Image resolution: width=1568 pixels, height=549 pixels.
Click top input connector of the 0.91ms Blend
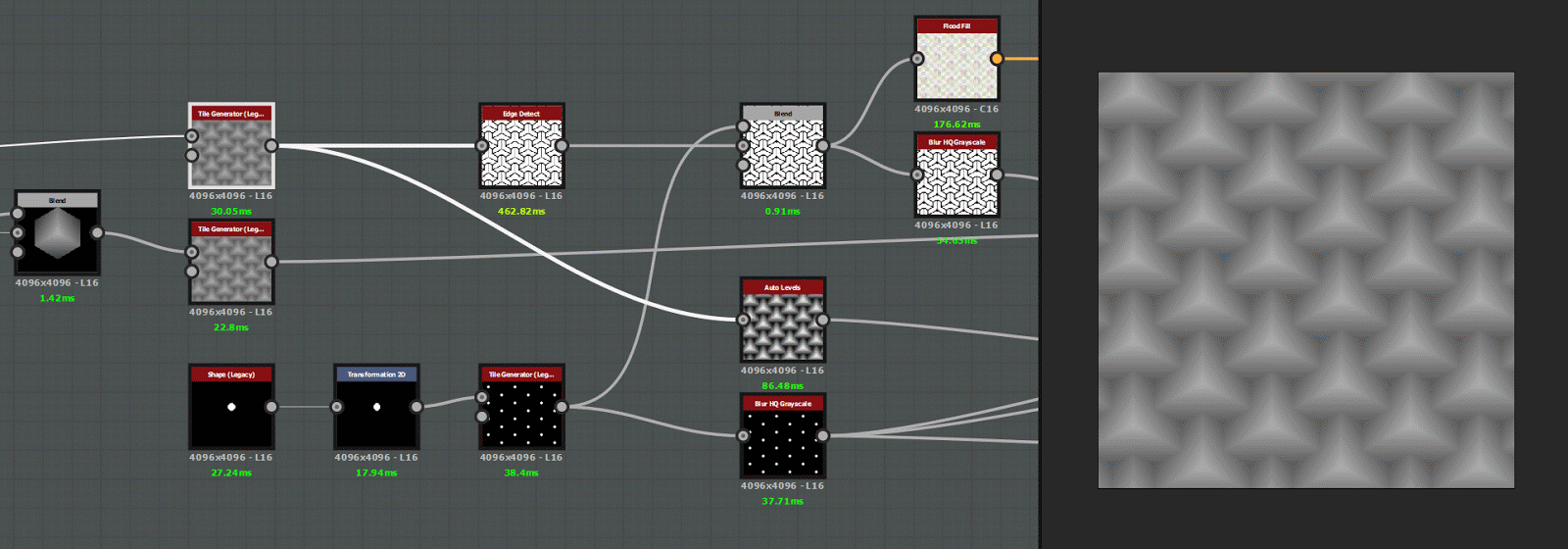click(743, 126)
